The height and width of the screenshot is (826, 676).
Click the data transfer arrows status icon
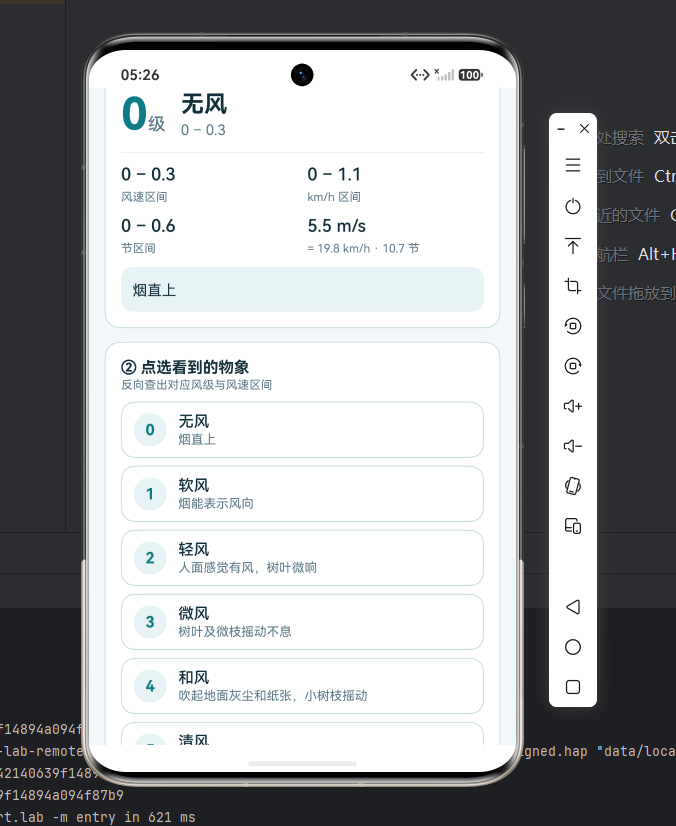click(420, 75)
